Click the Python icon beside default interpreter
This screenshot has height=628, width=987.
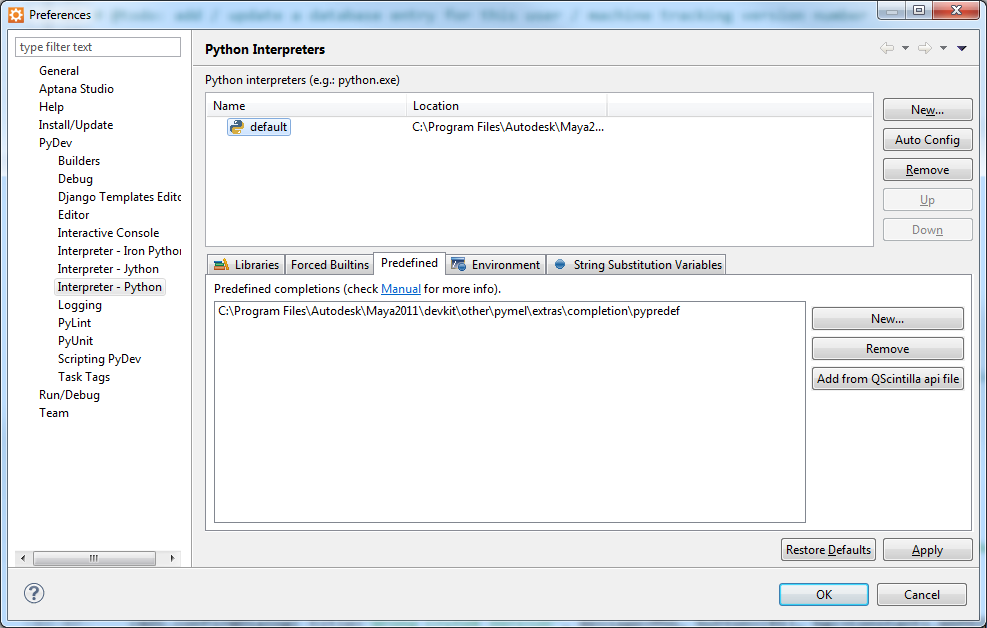point(237,127)
